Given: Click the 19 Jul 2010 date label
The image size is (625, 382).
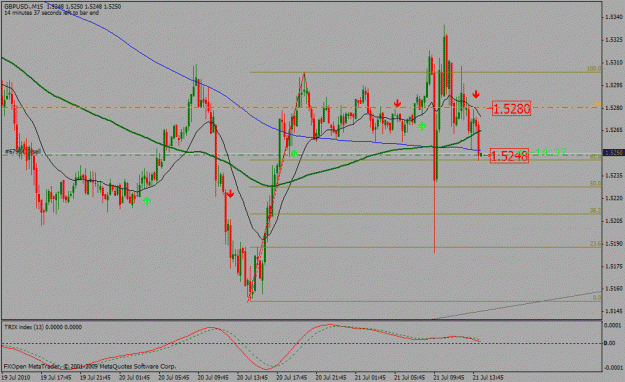Looking at the screenshot, I should point(16,377).
